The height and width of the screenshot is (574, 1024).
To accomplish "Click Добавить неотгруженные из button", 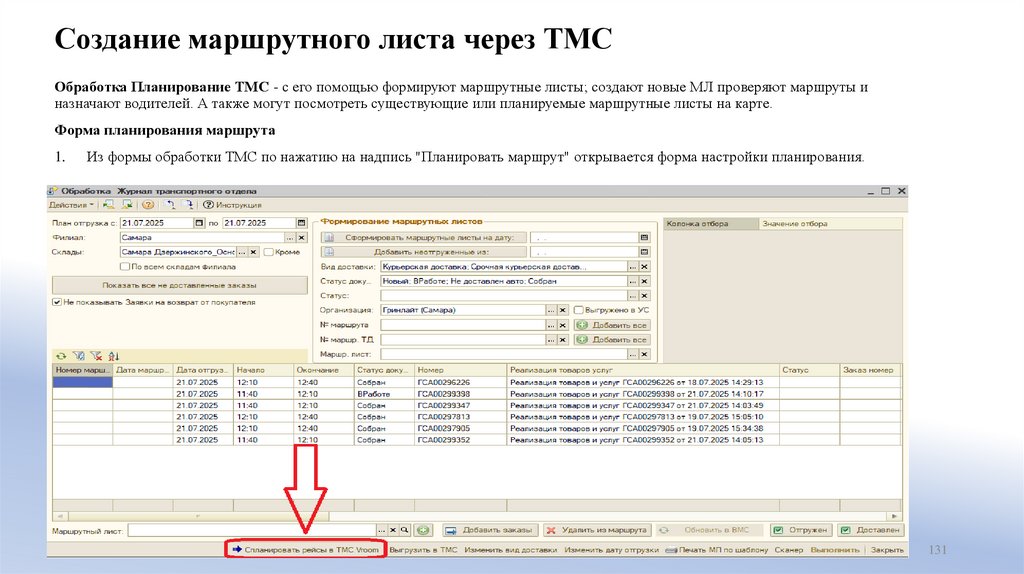I will [424, 252].
